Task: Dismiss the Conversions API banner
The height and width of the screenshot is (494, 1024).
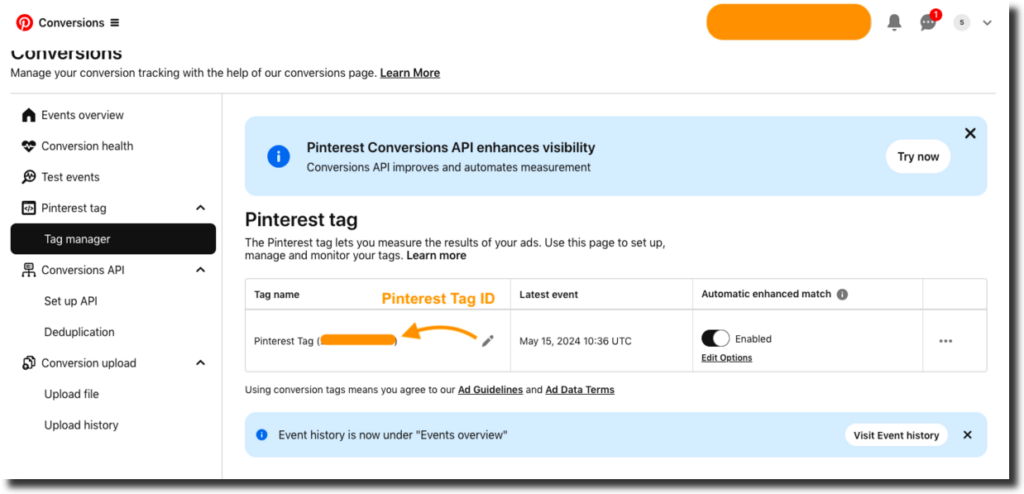Action: point(969,133)
